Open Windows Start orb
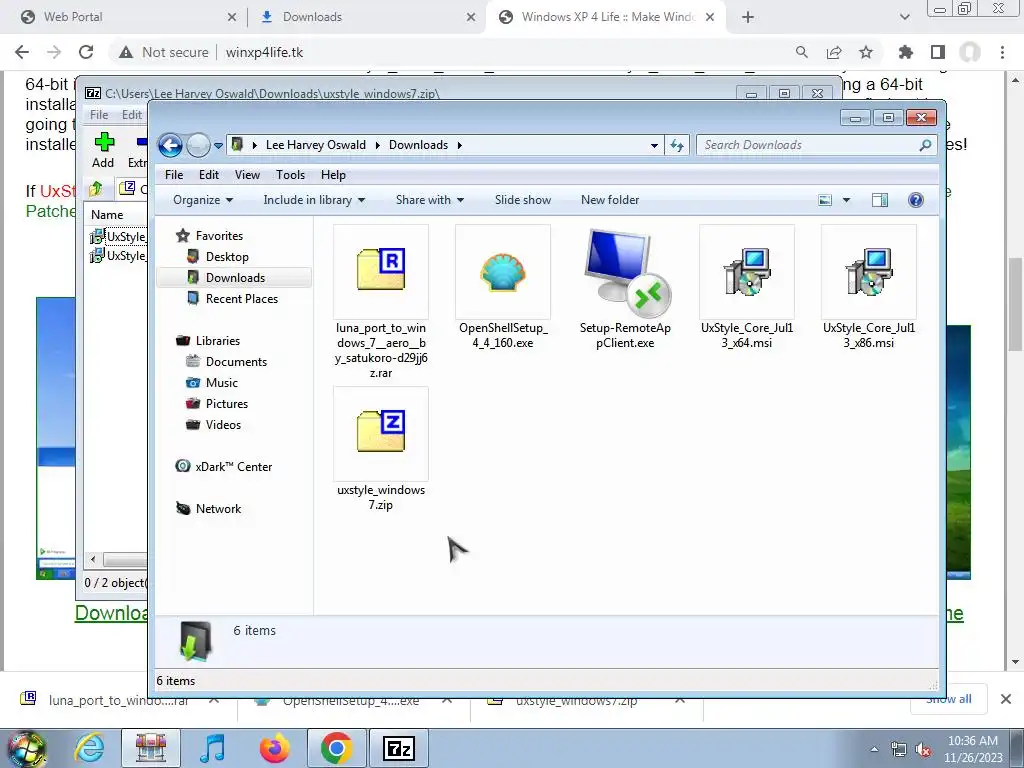 [27, 748]
